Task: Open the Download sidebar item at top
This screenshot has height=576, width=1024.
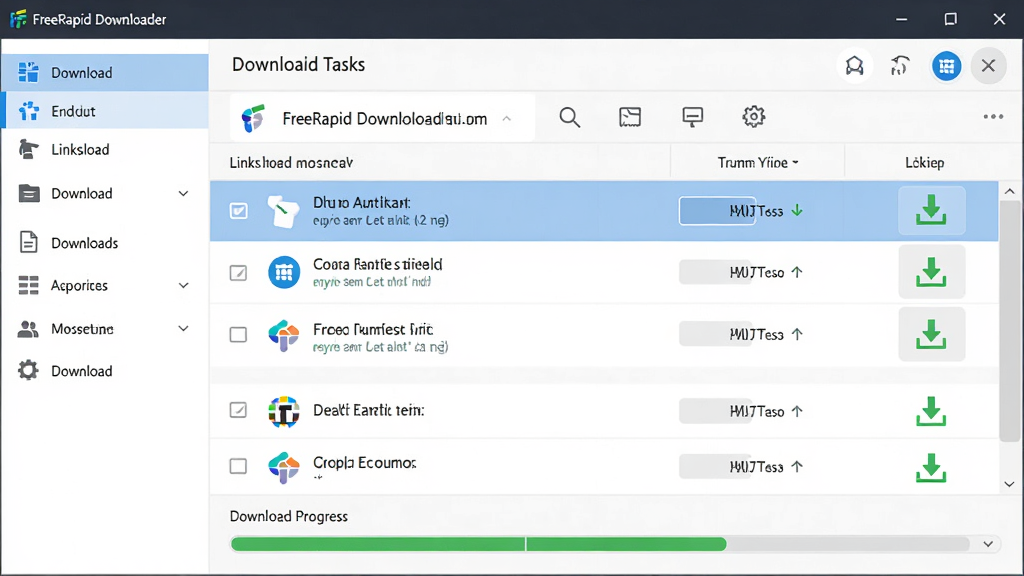Action: tap(104, 72)
